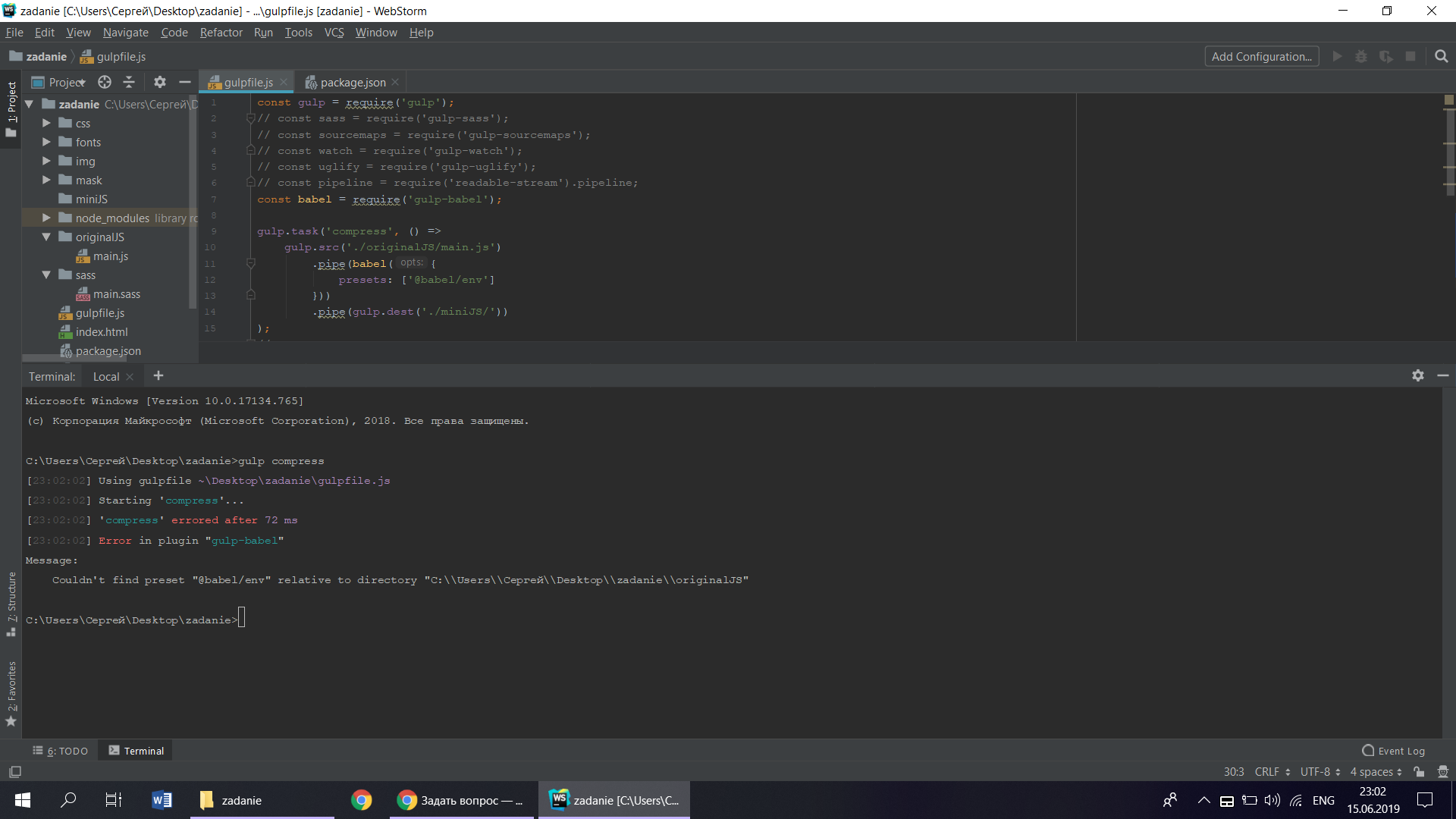Open the Refactor menu

tap(221, 32)
